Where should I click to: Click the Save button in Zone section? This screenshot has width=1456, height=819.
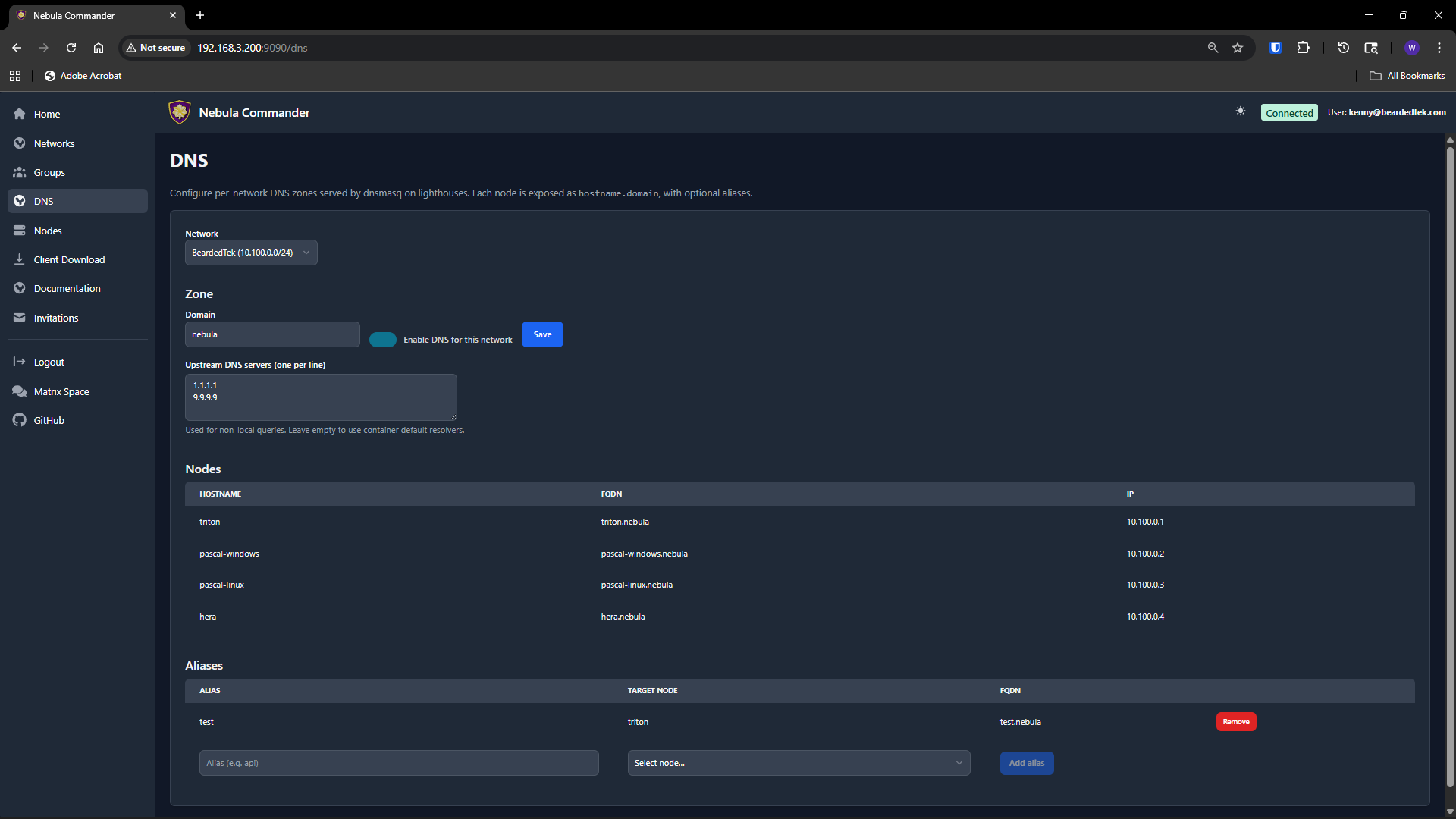[541, 334]
